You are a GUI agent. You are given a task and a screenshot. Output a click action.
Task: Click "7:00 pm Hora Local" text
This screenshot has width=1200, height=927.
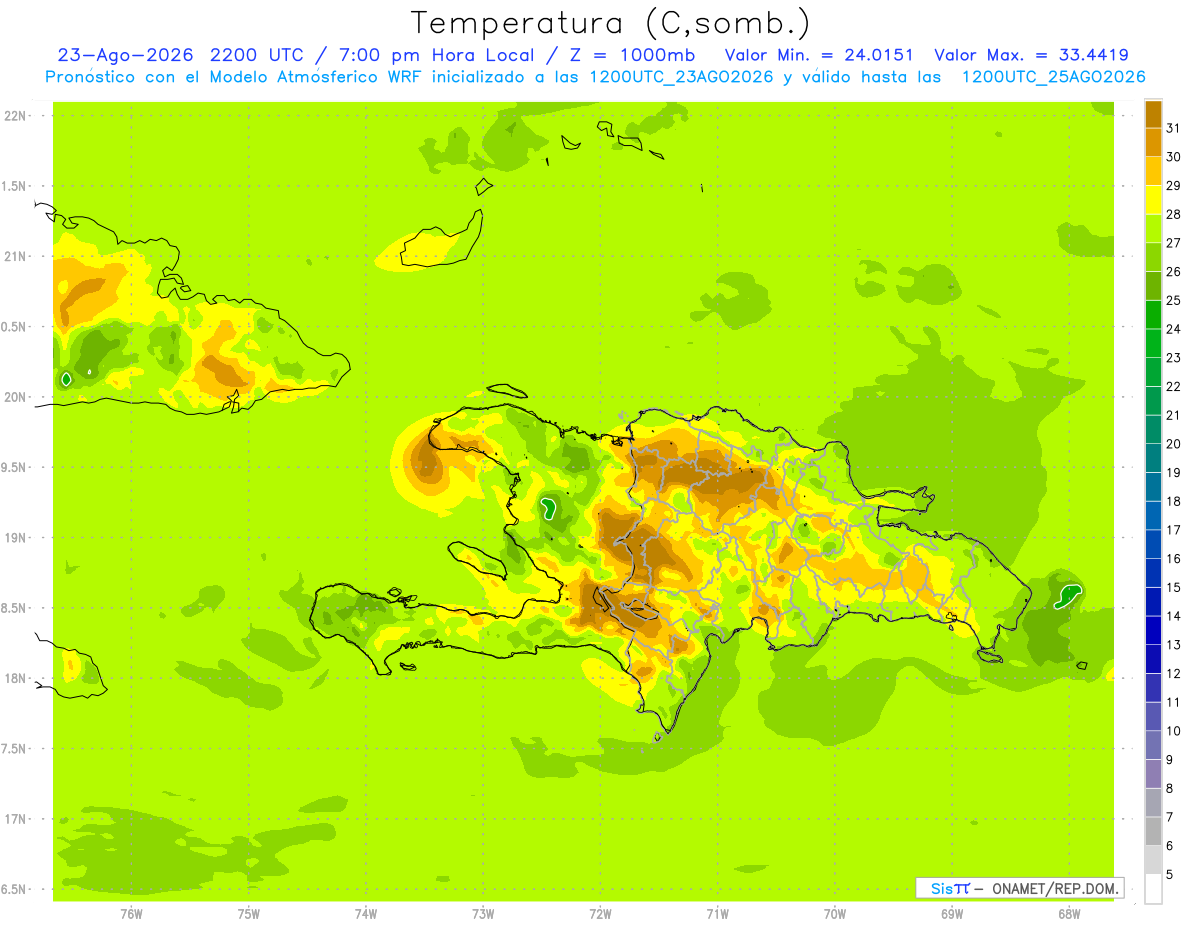438,55
